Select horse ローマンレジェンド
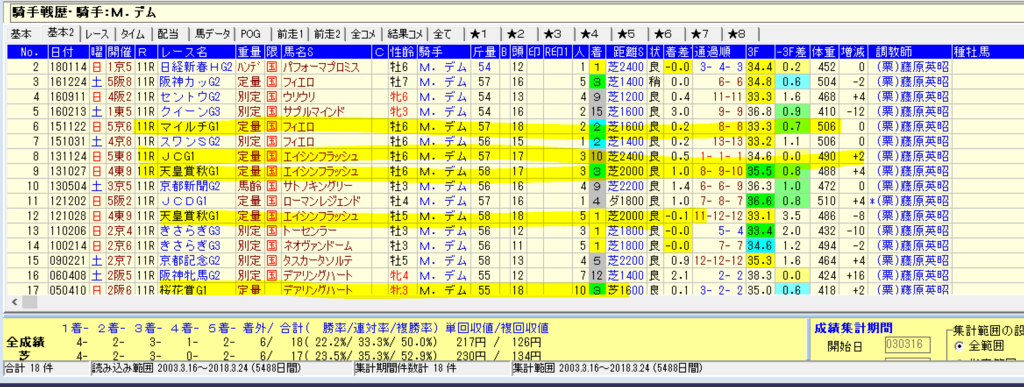This screenshot has width=1024, height=387. [322, 200]
